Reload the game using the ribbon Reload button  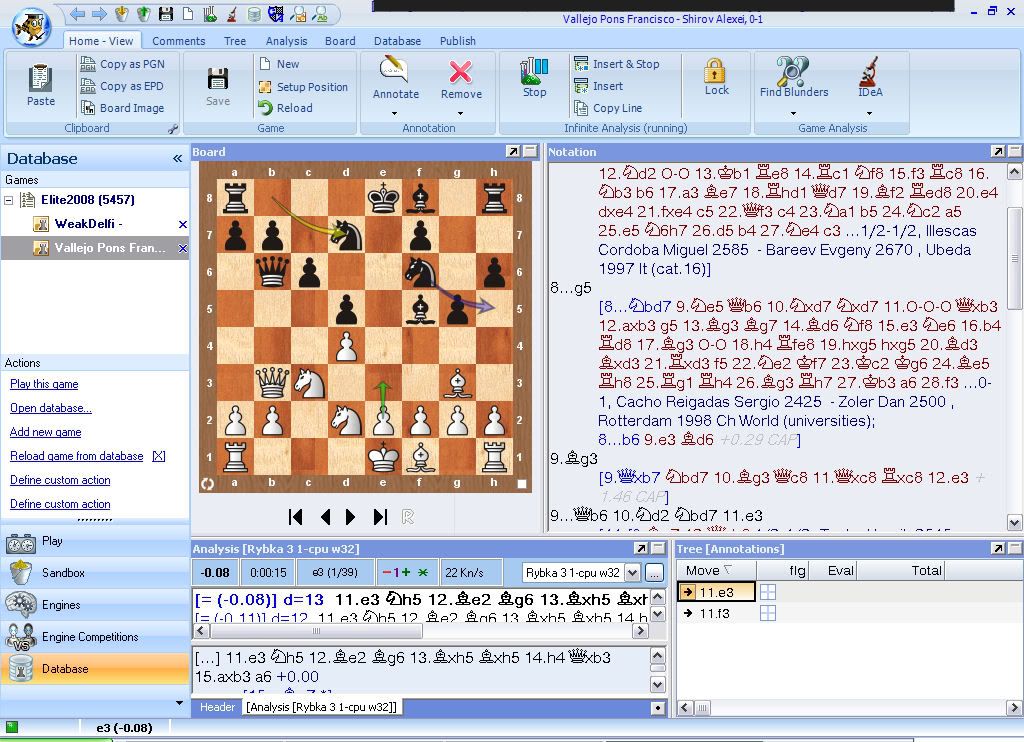pyautogui.click(x=285, y=108)
